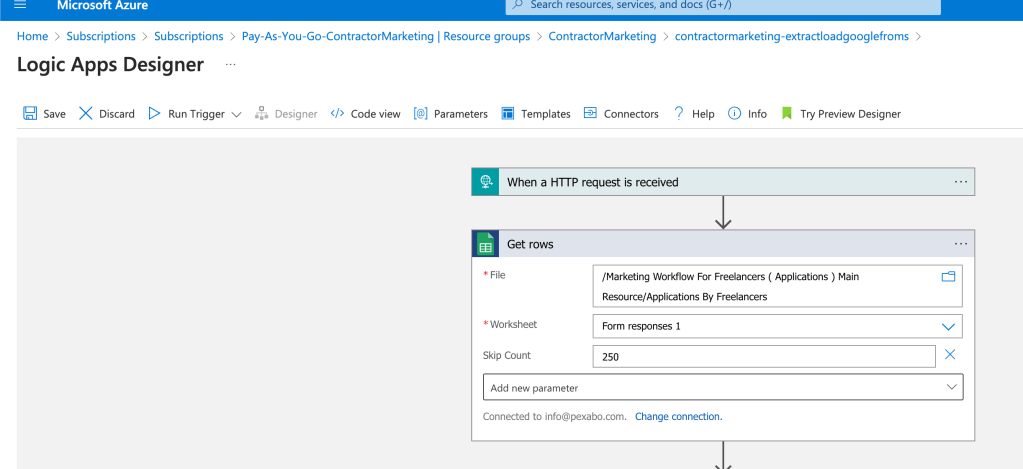Open Get rows action ellipsis menu

coord(961,244)
